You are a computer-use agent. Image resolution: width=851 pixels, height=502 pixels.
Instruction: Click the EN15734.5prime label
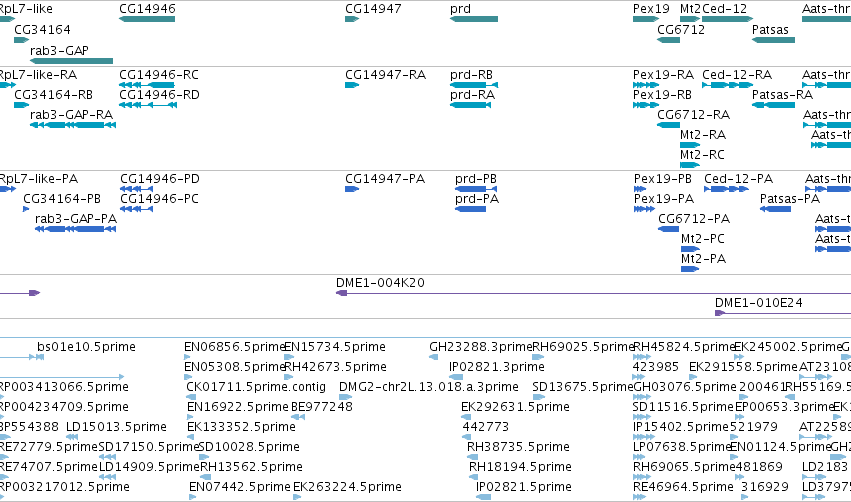335,346
